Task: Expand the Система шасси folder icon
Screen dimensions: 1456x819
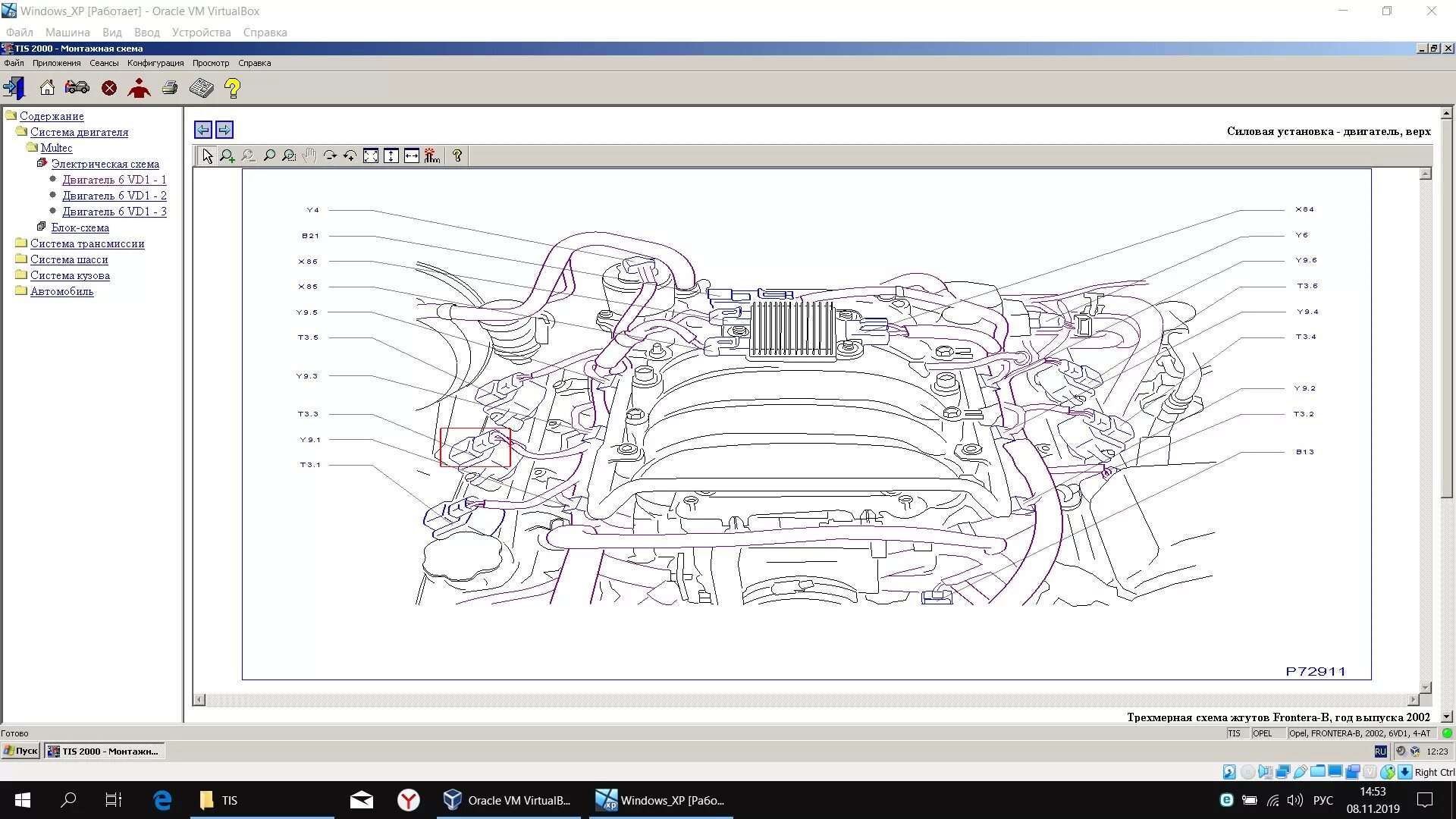Action: [x=21, y=259]
